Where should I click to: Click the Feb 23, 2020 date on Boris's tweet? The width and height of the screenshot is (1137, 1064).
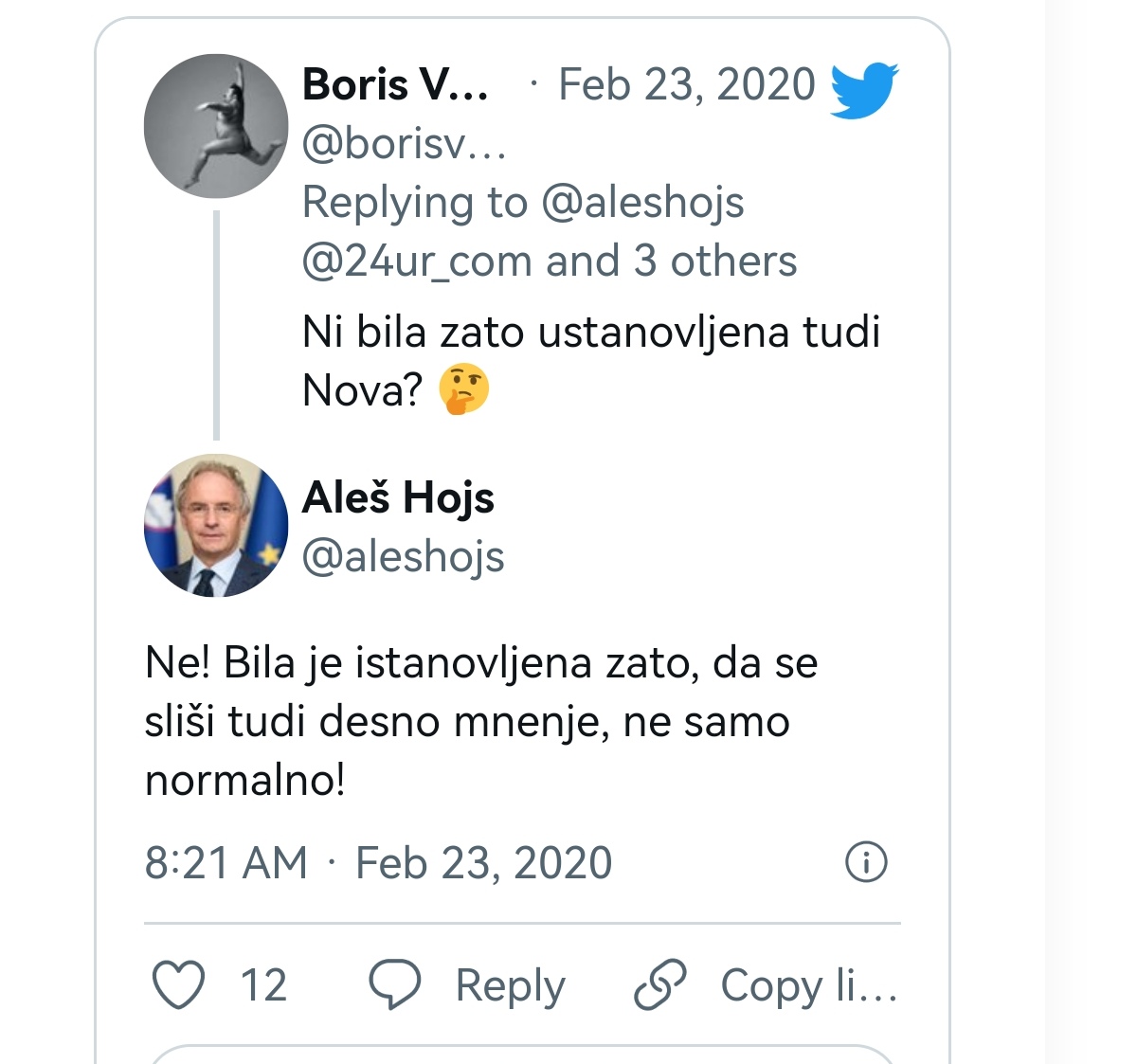(687, 84)
